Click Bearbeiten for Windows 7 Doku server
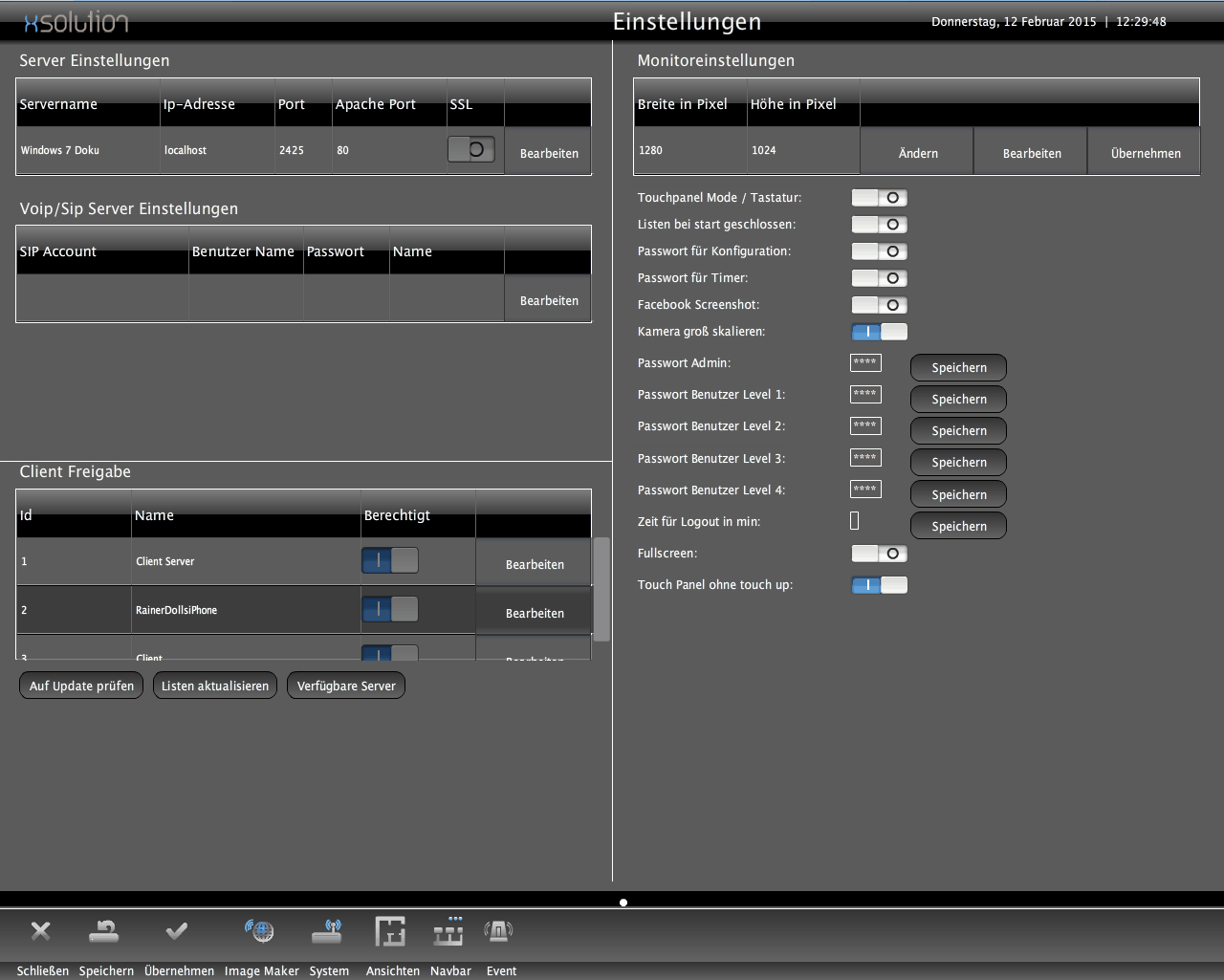The width and height of the screenshot is (1224, 980). [549, 153]
